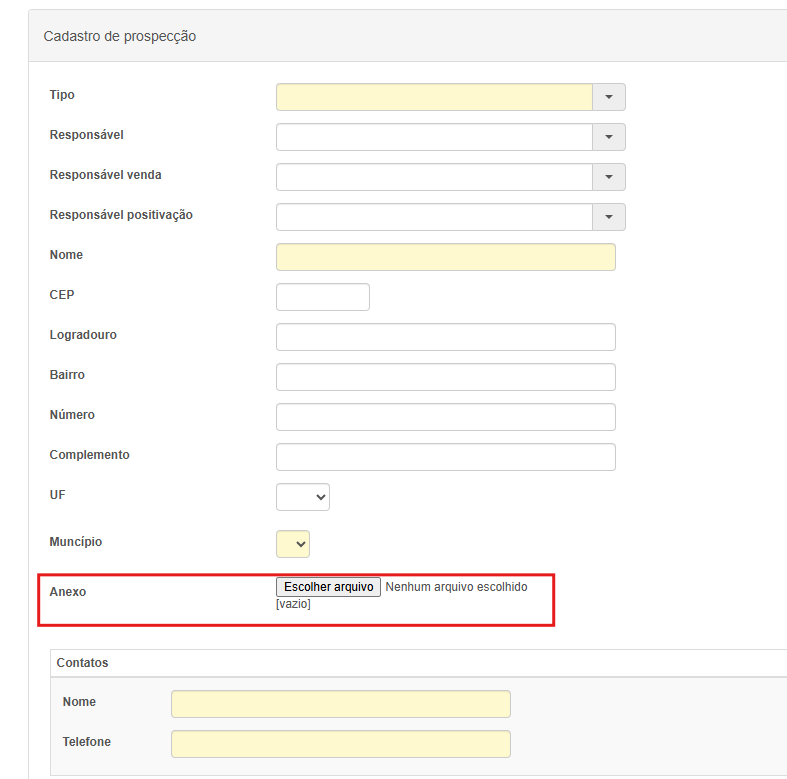Focus the CEP input box
Viewport: 787px width, 779px height.
pos(322,297)
